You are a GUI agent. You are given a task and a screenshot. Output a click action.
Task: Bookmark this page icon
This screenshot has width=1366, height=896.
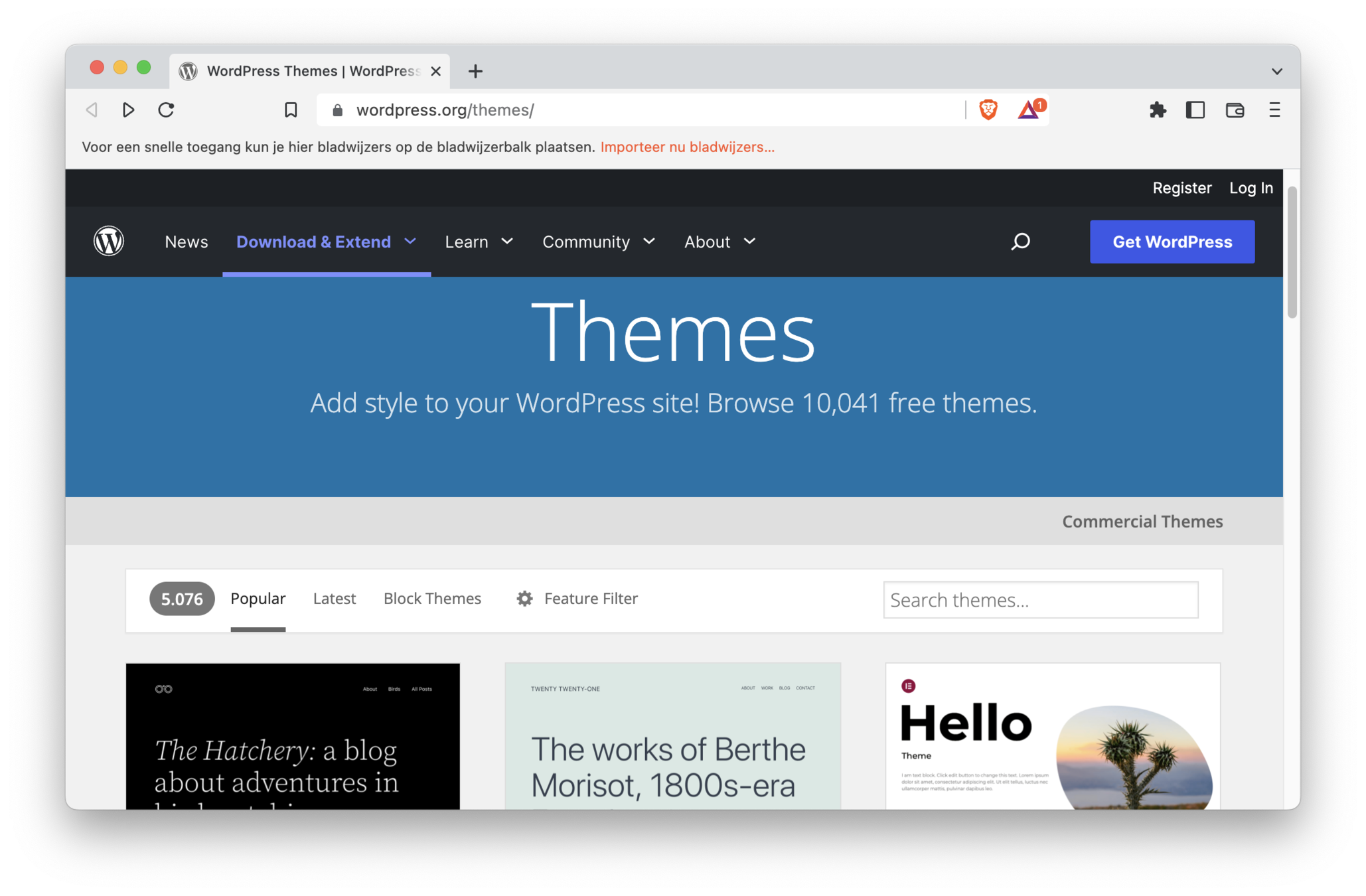pos(291,110)
